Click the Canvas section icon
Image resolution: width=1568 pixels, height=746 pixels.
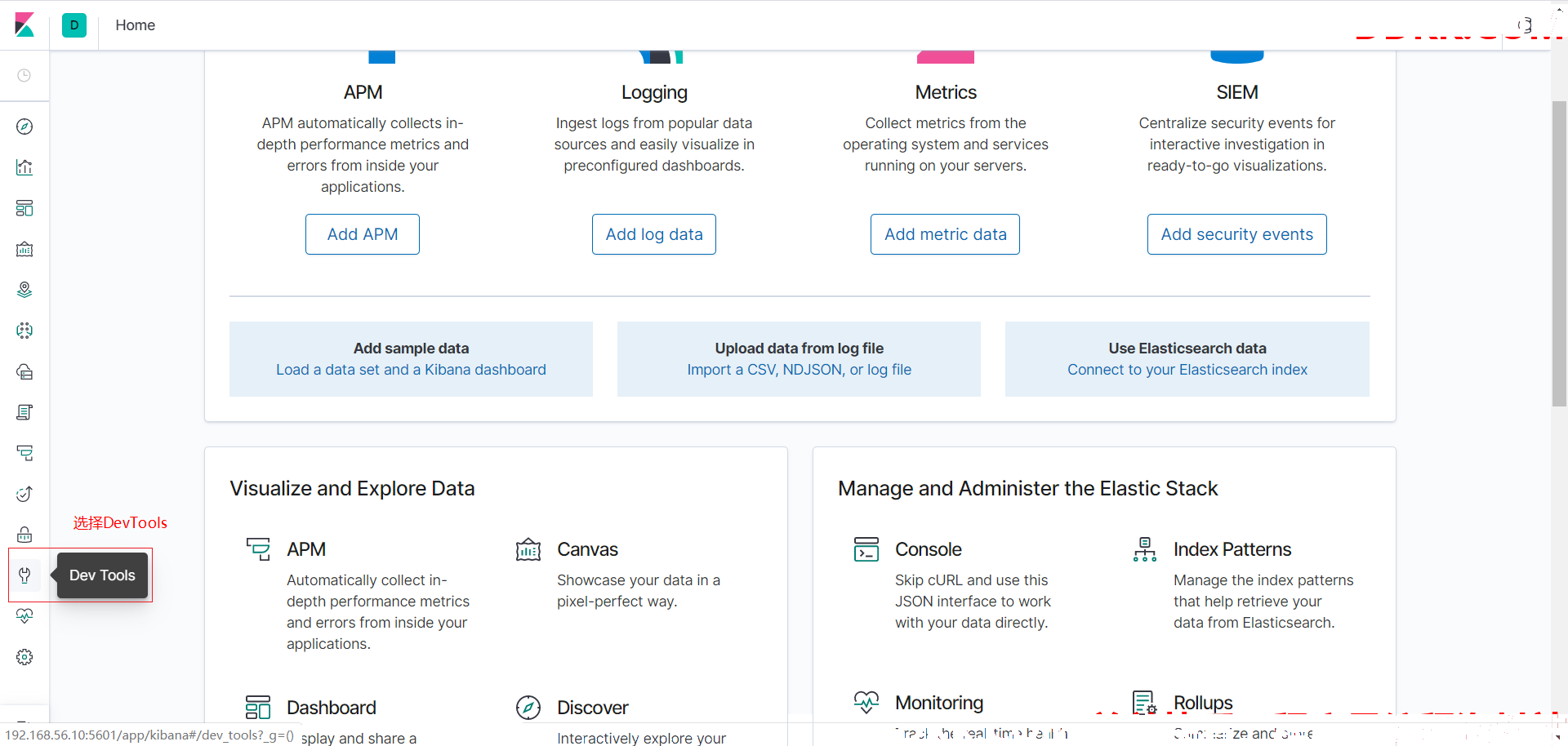(x=528, y=549)
